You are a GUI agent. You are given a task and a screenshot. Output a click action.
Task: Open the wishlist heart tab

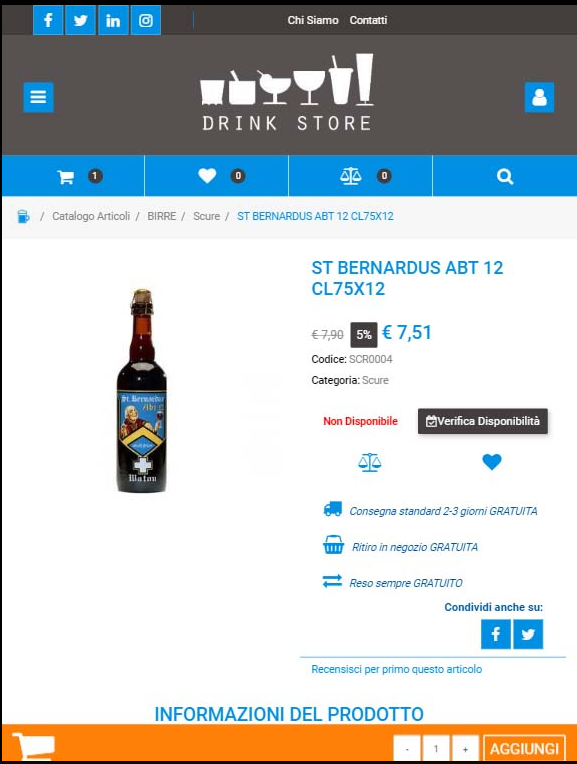click(x=216, y=176)
